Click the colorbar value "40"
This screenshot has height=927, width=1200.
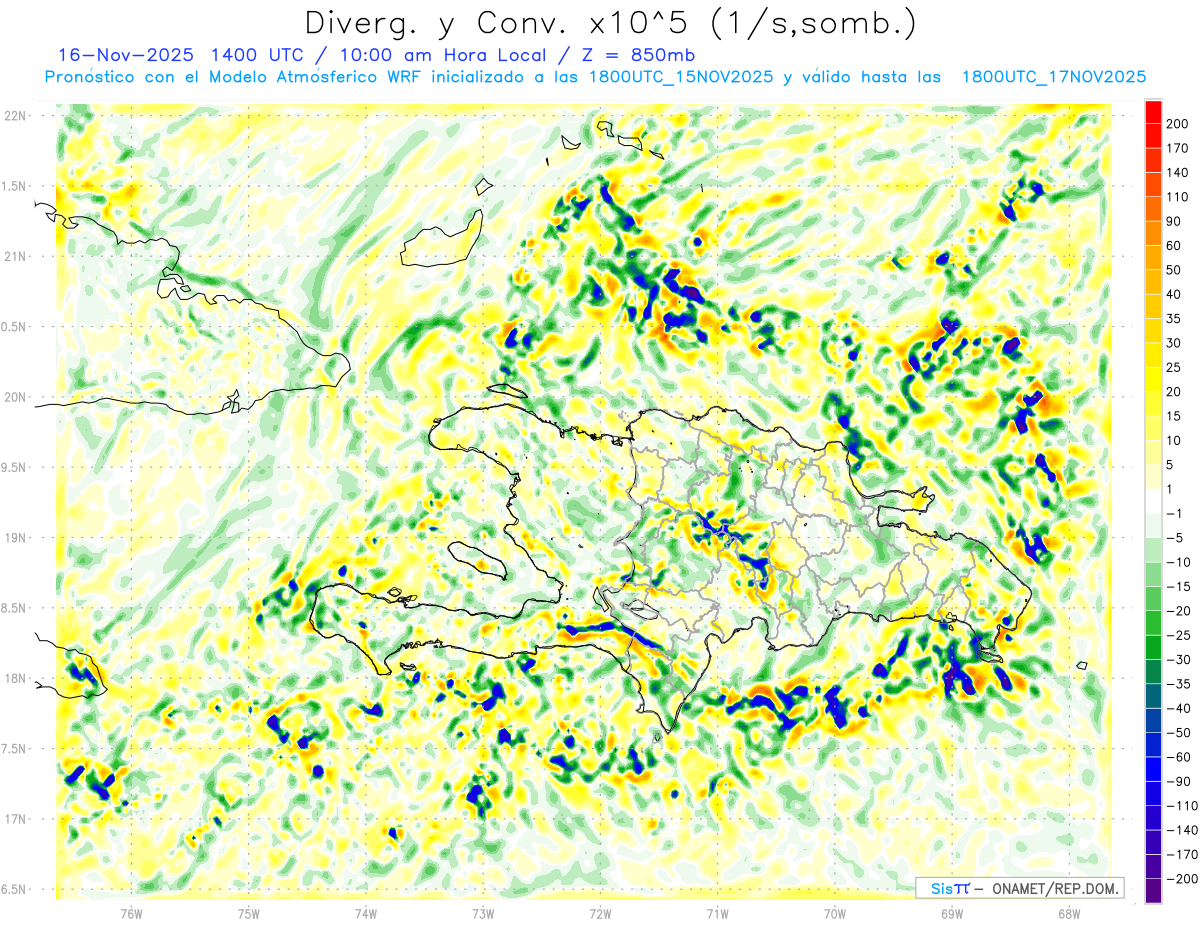[x=1174, y=294]
